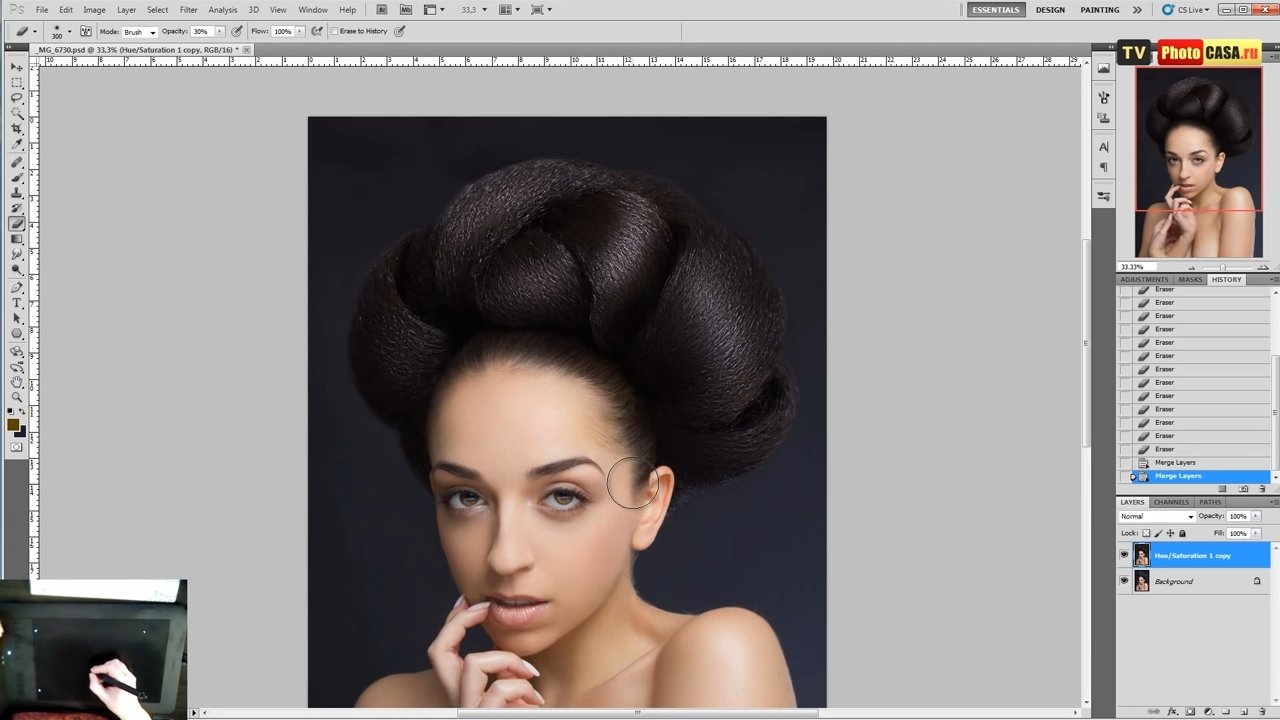Select the Zoom tool
The image size is (1280, 720).
coord(17,397)
